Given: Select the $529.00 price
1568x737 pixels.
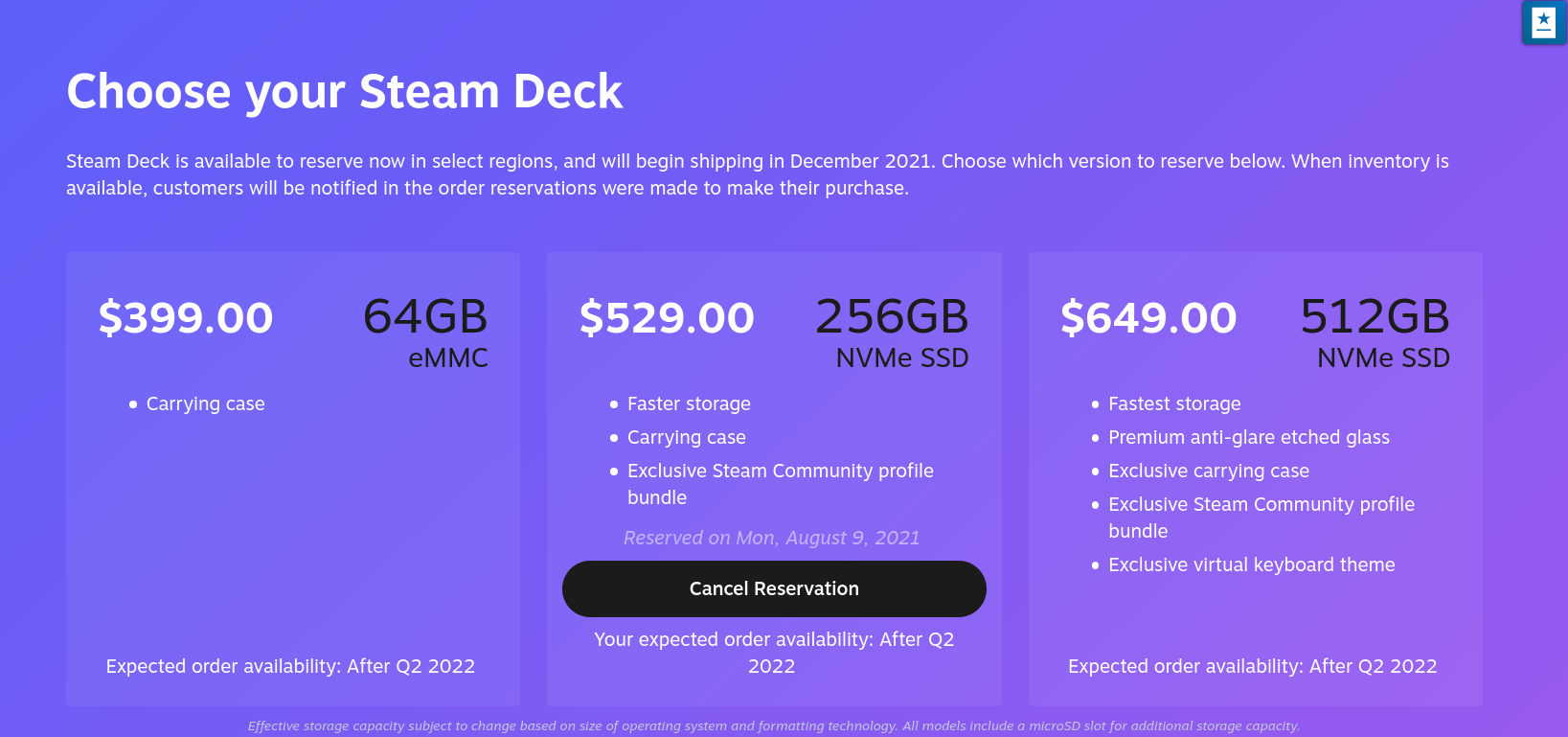Looking at the screenshot, I should (667, 317).
